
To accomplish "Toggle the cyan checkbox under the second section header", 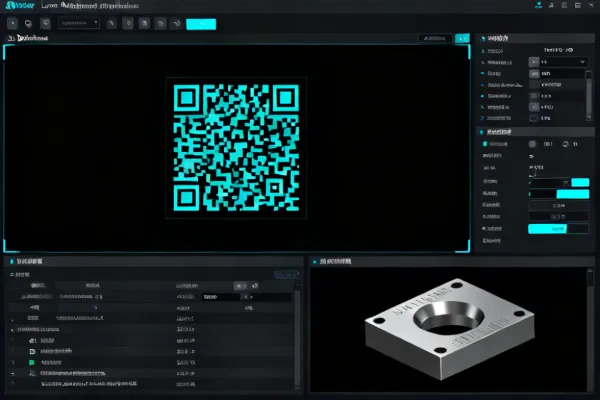I will 485,144.
